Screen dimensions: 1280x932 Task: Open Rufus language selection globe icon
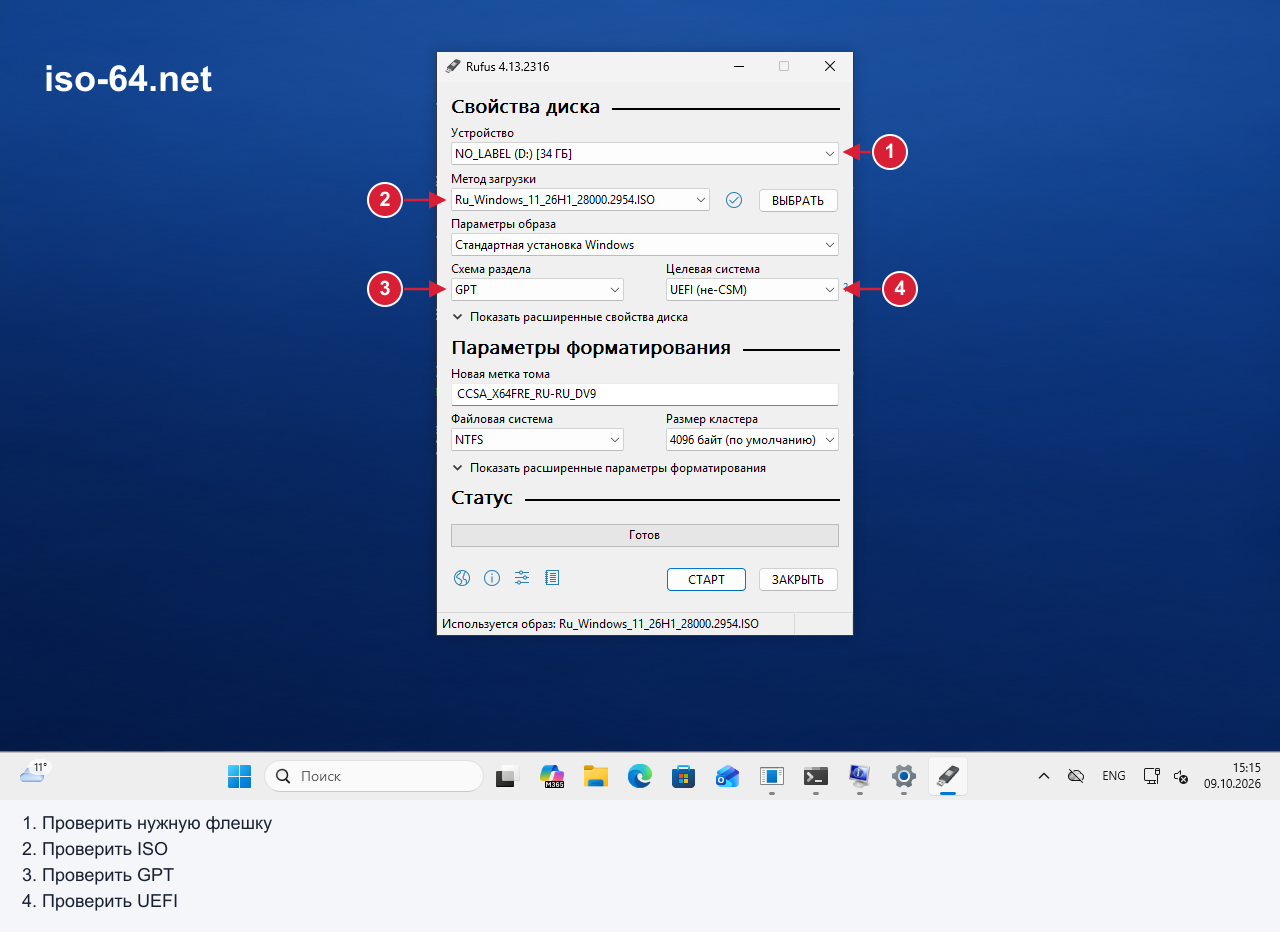tap(462, 578)
